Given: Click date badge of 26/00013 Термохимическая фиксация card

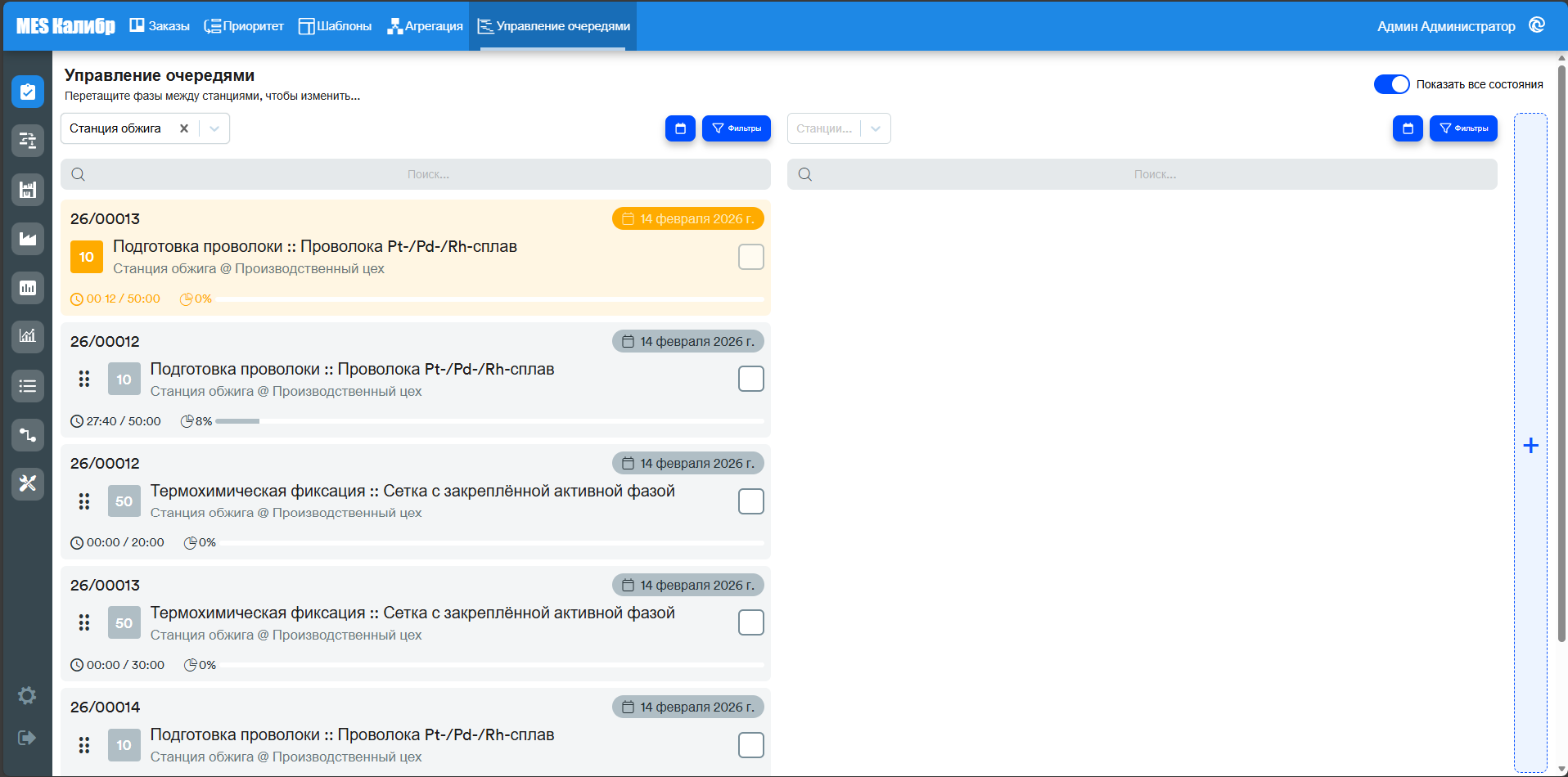Looking at the screenshot, I should click(x=688, y=585).
